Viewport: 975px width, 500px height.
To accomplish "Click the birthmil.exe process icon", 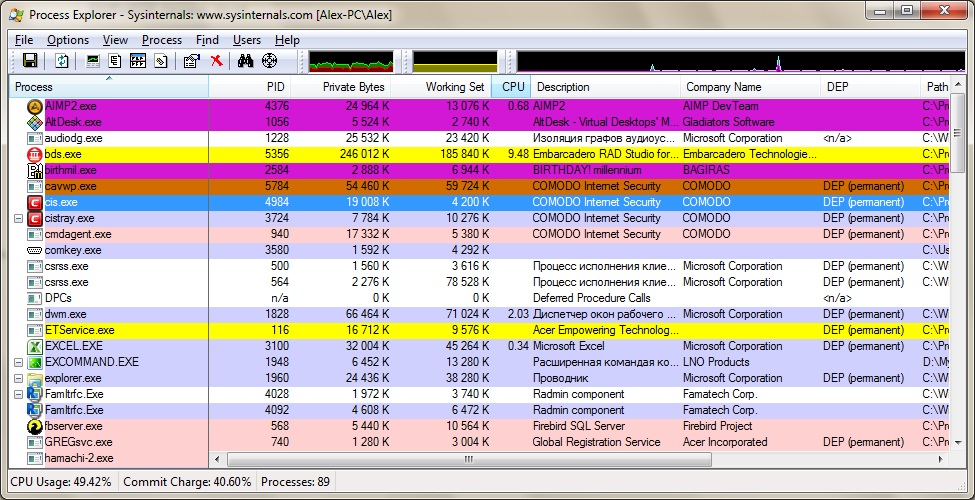I will (34, 170).
